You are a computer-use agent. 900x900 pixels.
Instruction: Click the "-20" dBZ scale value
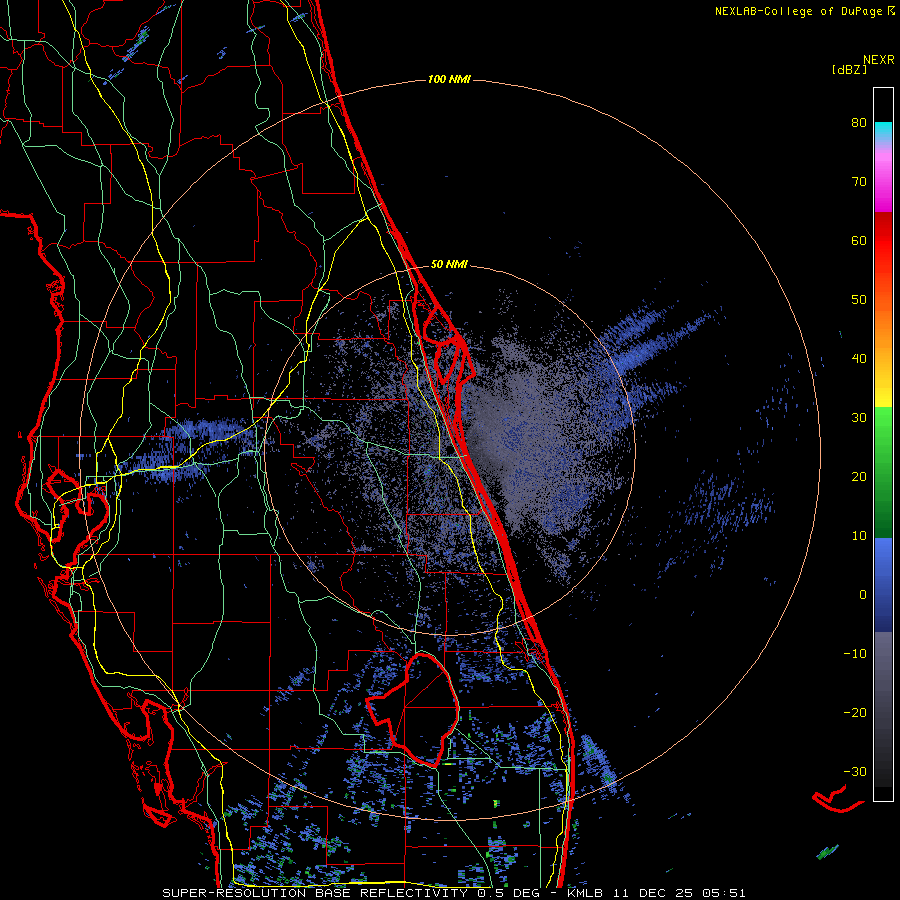click(855, 713)
